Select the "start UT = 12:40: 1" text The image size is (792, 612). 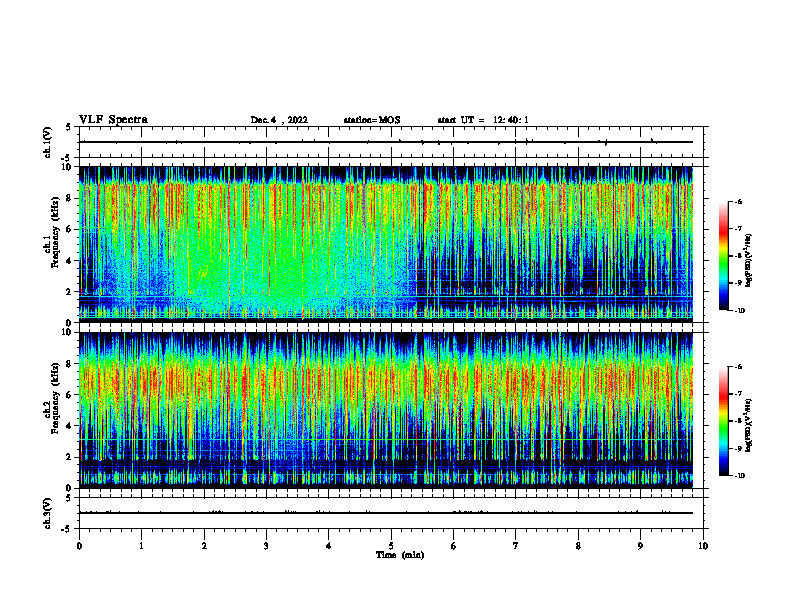coord(483,120)
